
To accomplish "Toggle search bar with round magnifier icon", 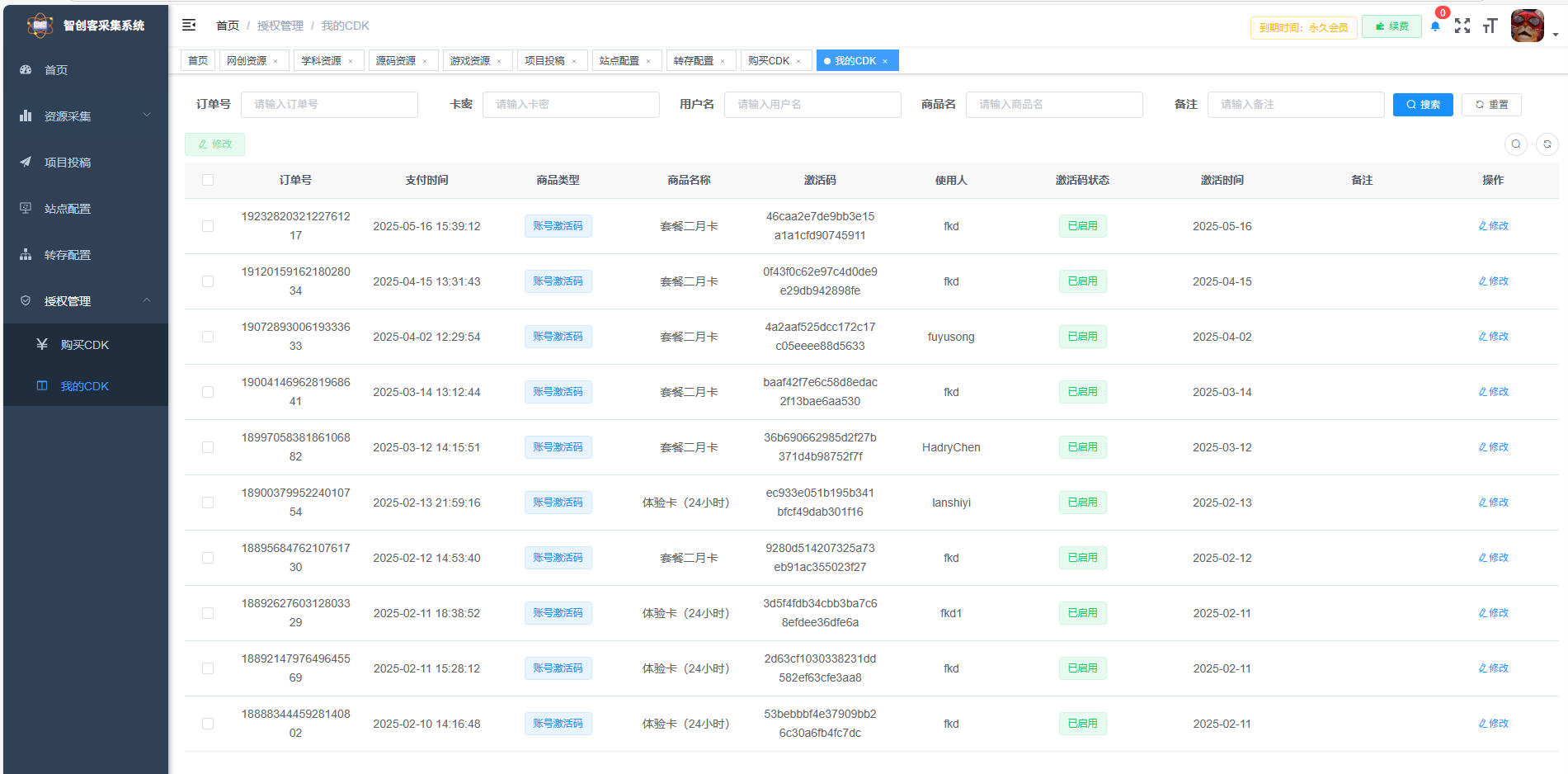I will pyautogui.click(x=1516, y=144).
